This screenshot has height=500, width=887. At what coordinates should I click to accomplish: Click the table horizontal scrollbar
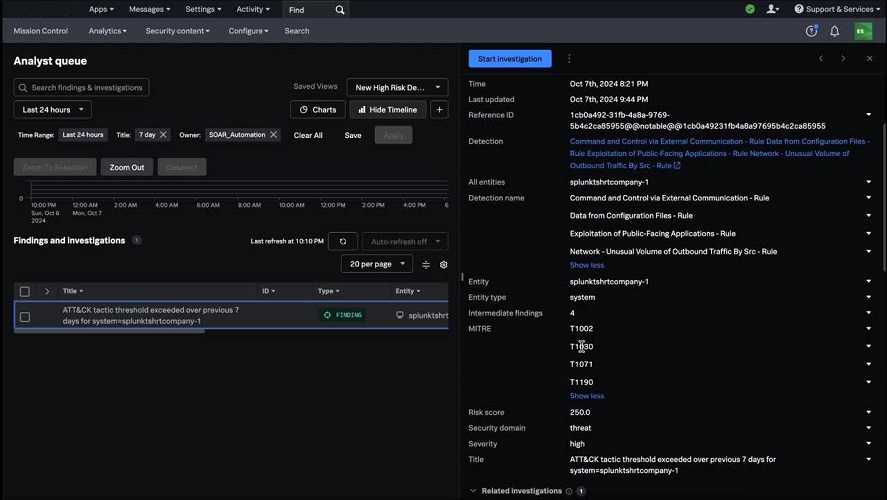click(109, 331)
